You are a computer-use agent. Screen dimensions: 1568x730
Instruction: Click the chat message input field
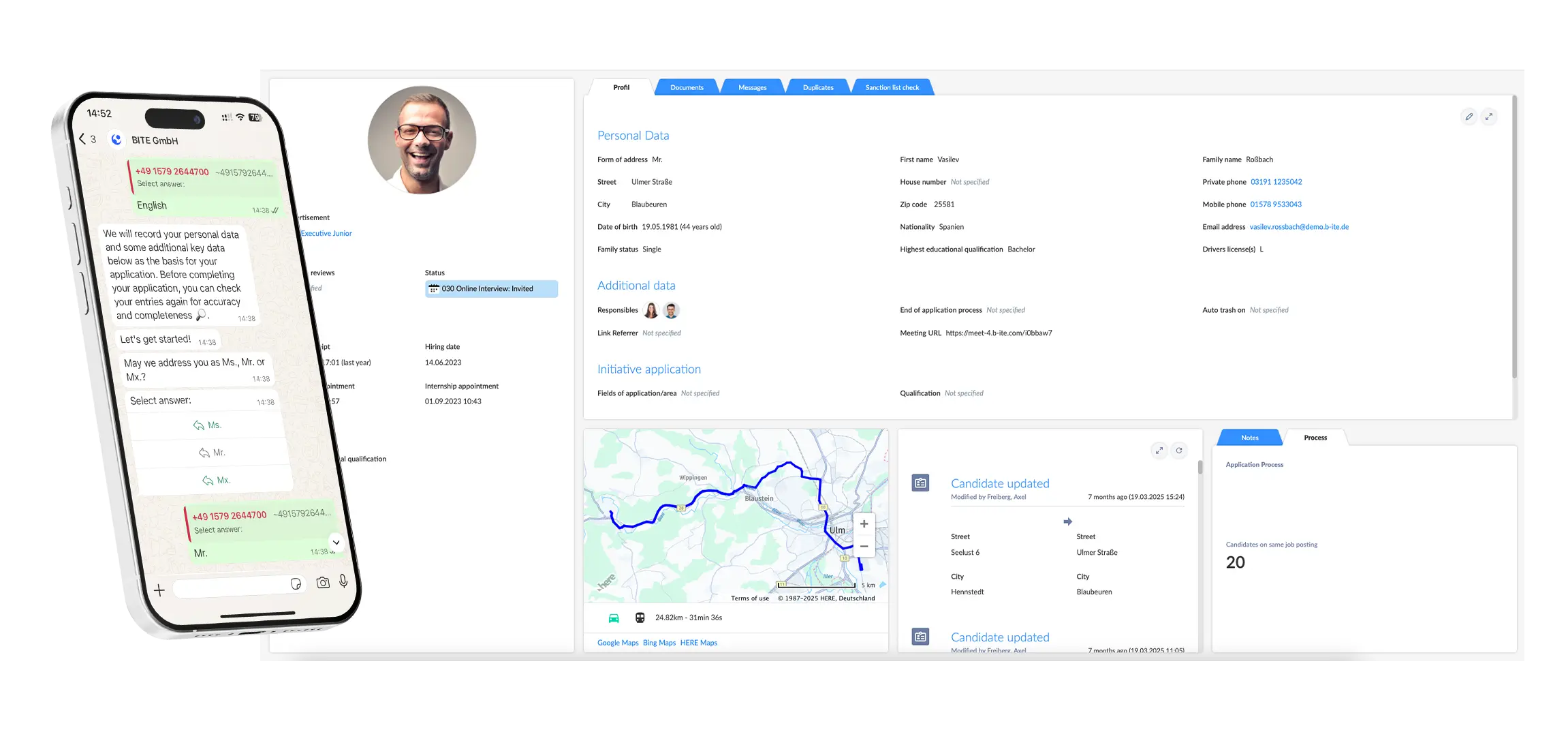click(232, 587)
